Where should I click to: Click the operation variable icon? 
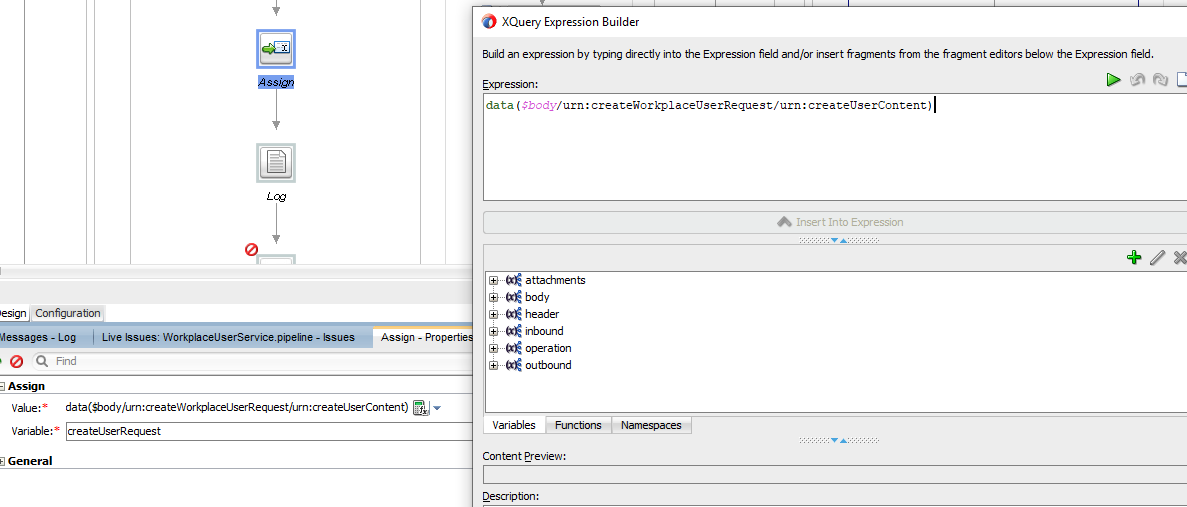click(513, 348)
